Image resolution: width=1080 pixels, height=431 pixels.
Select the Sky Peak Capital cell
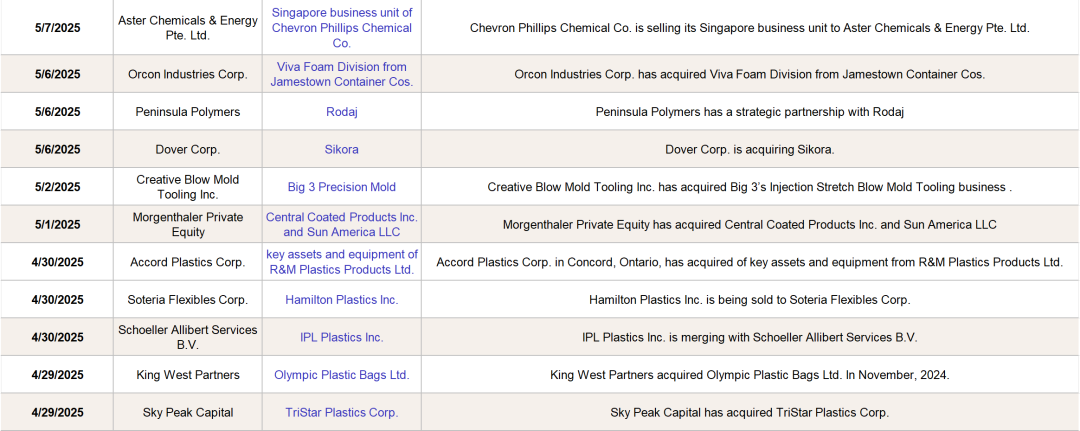(187, 413)
